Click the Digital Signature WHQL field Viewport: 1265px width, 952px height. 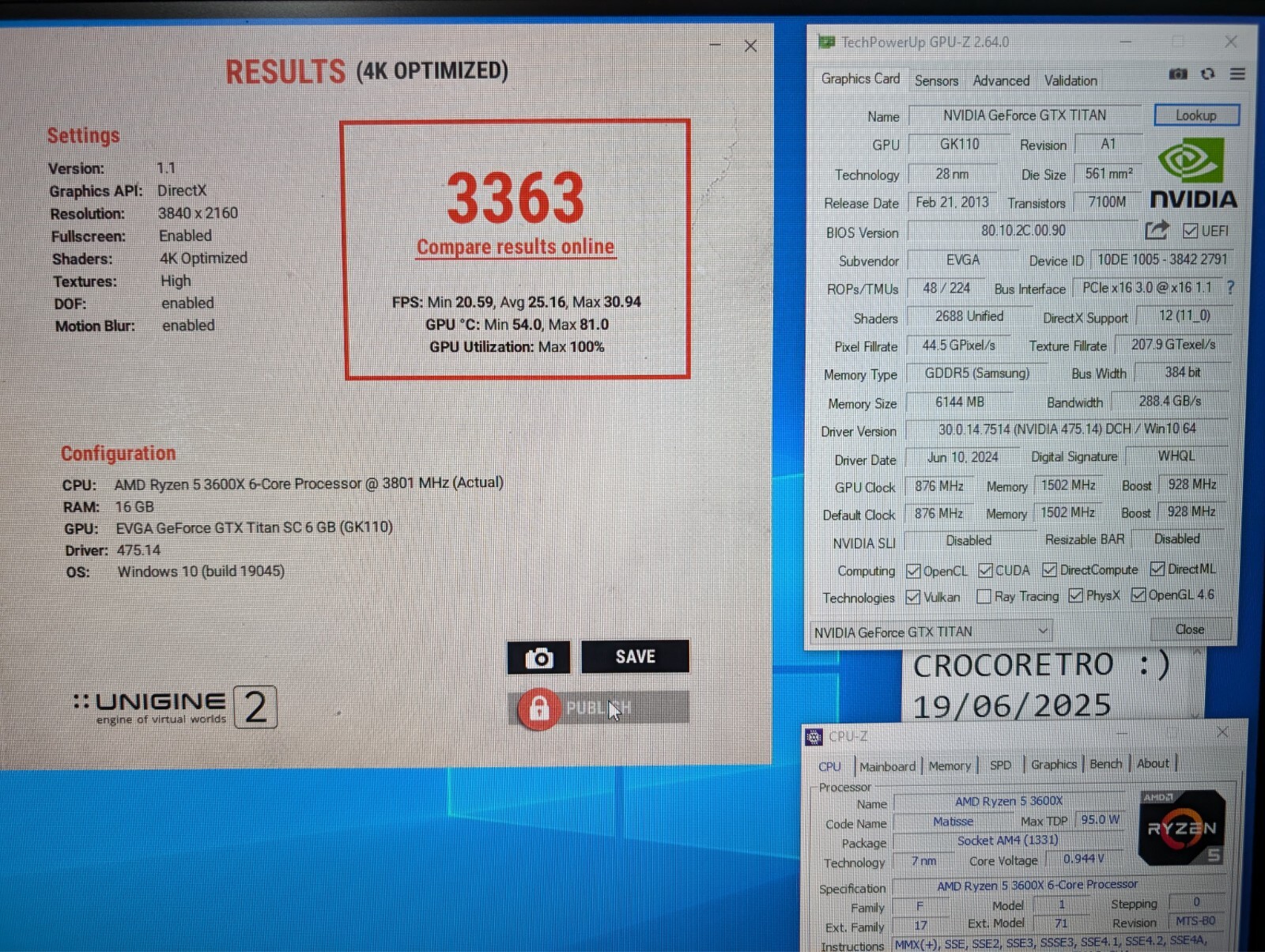point(1176,455)
